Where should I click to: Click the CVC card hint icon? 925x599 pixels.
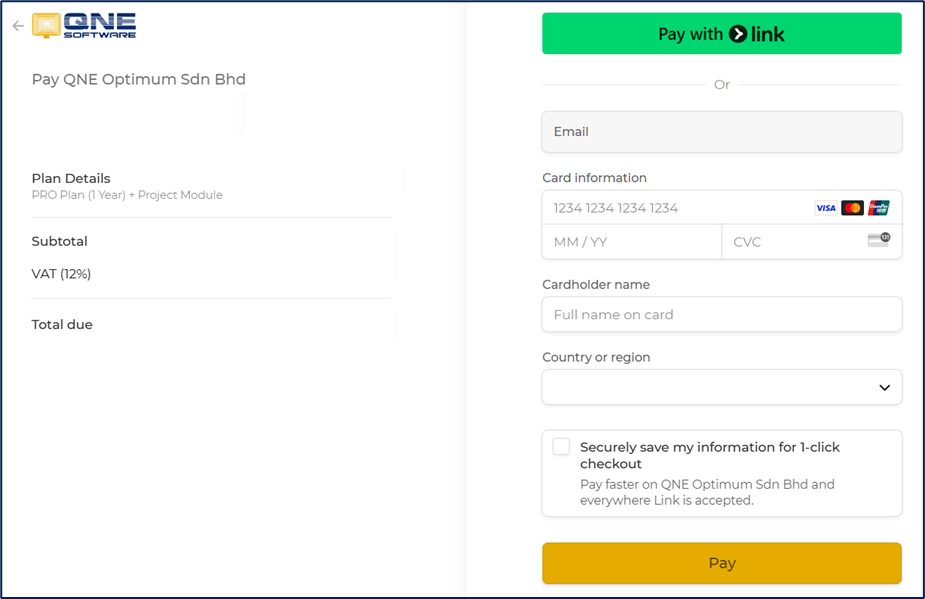[878, 240]
